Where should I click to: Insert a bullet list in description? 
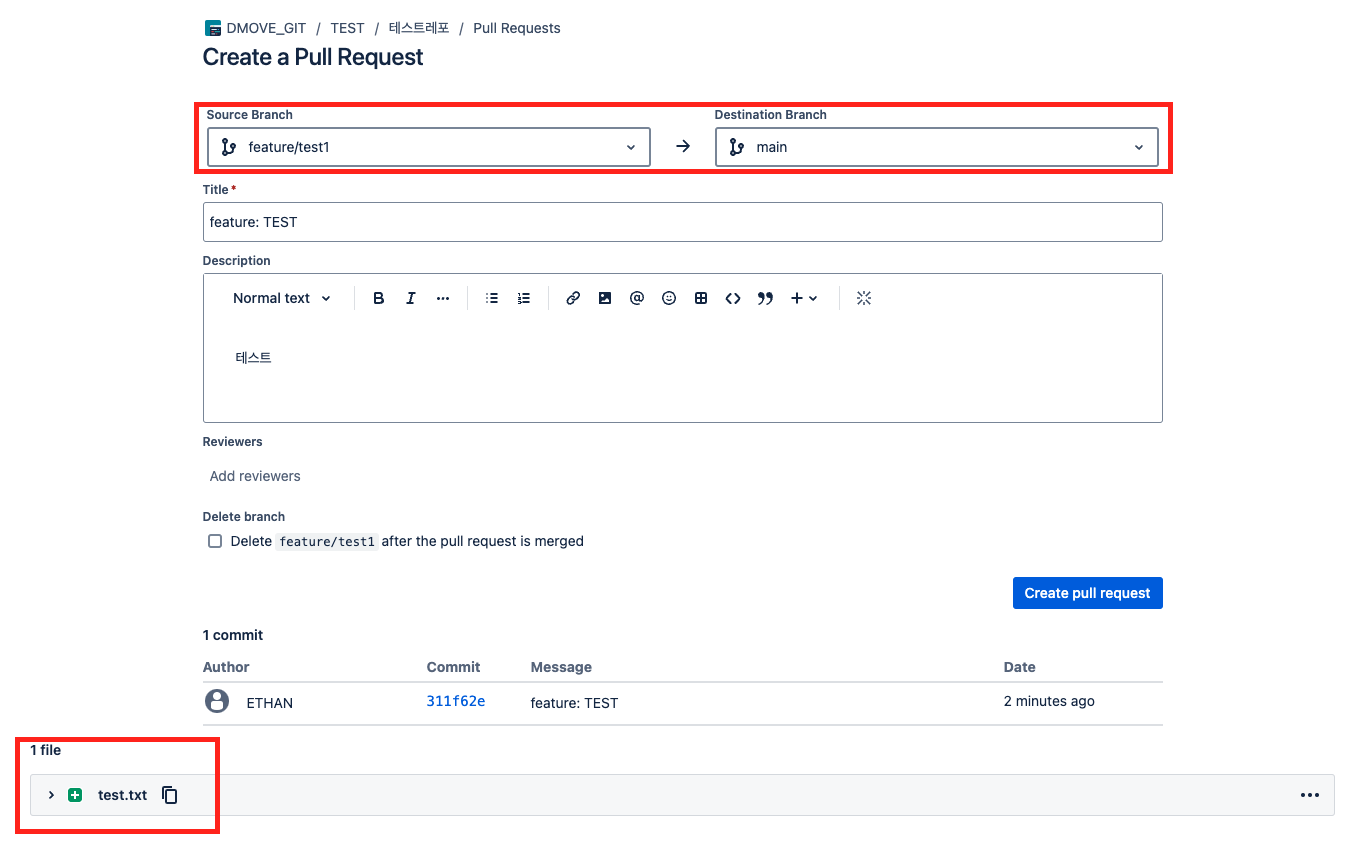click(x=491, y=298)
